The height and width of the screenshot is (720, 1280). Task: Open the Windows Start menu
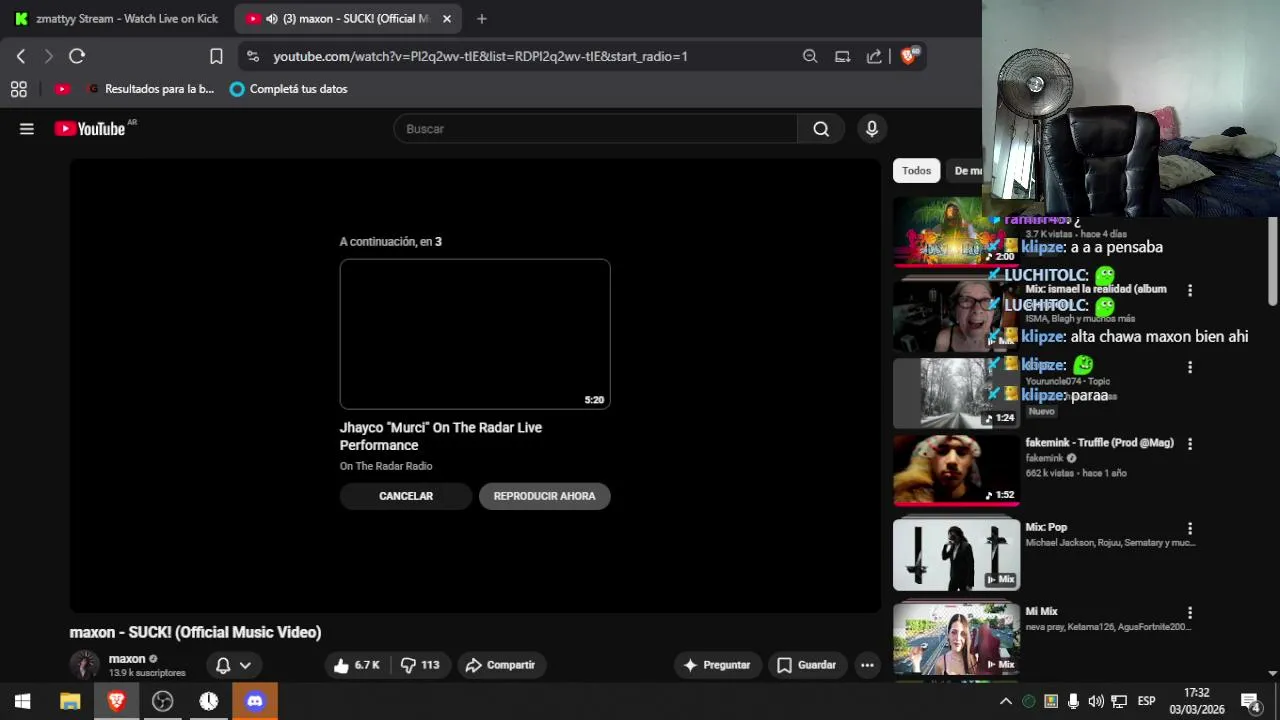(x=23, y=701)
